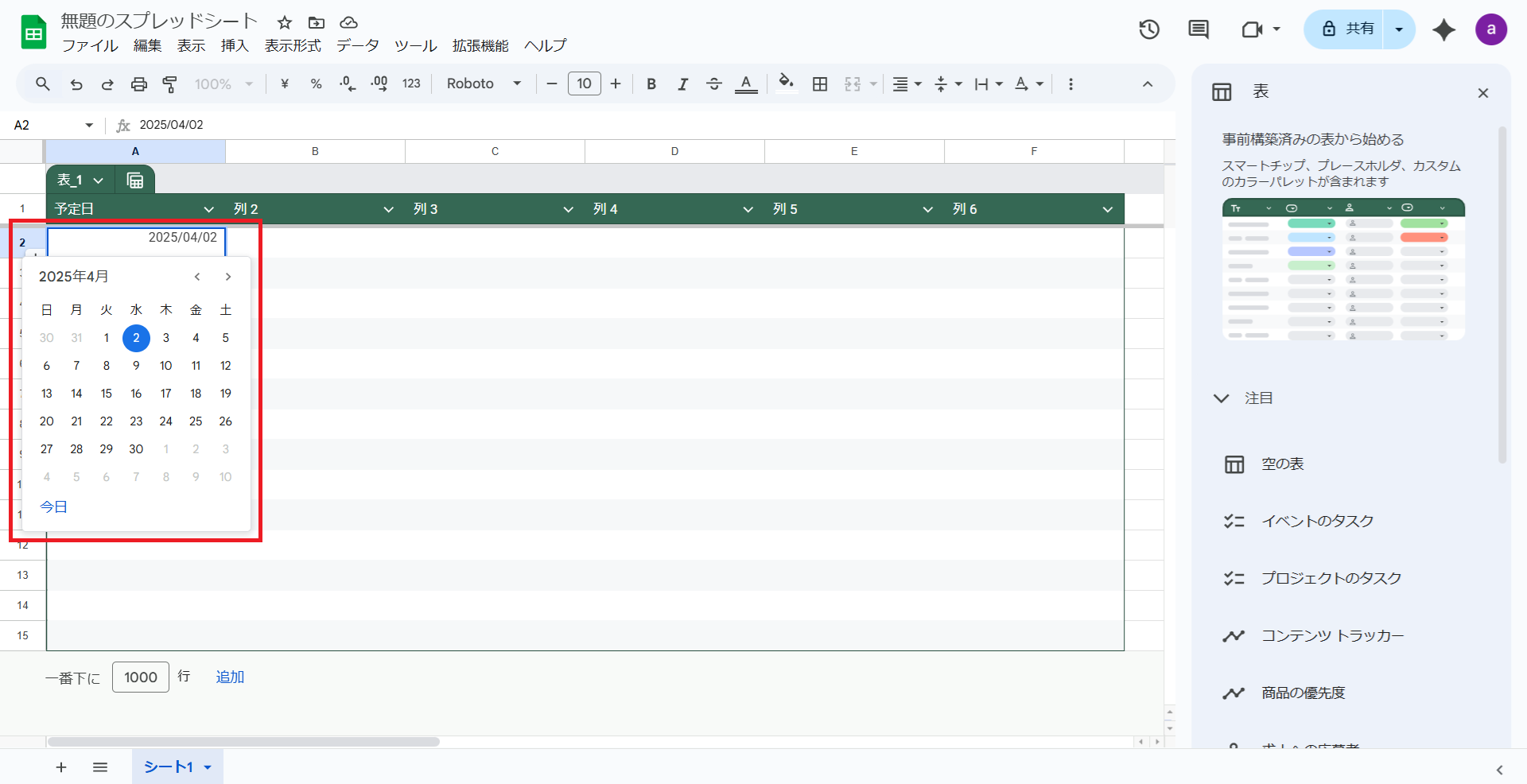Collapse the 注目 section
1527x784 pixels.
[x=1222, y=398]
